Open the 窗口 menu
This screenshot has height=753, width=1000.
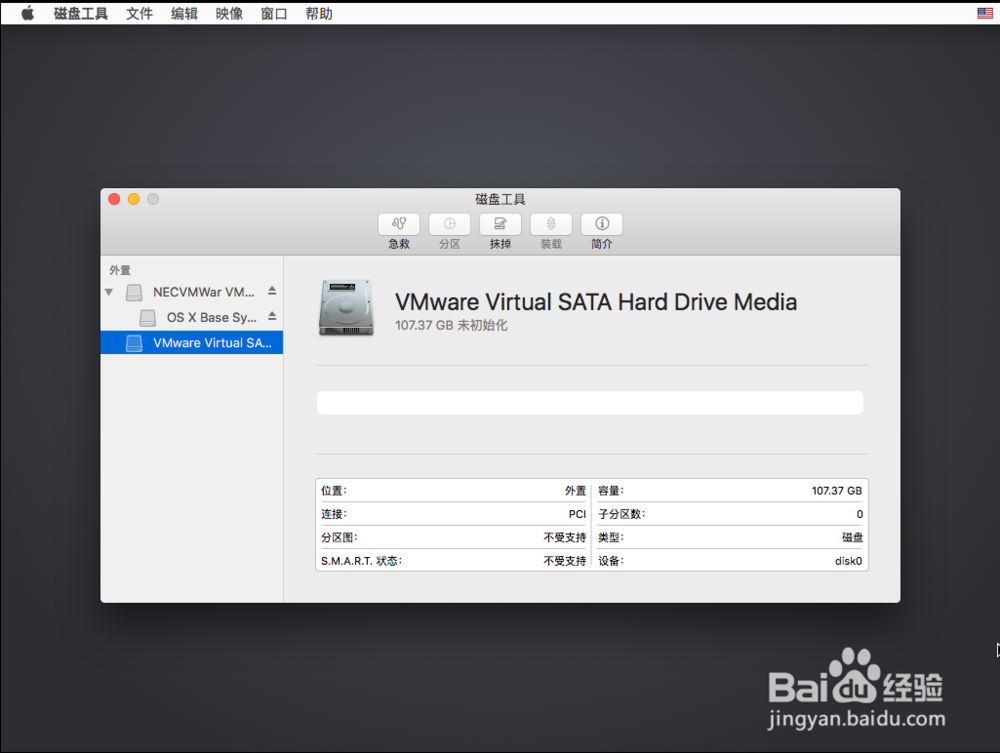(x=274, y=13)
